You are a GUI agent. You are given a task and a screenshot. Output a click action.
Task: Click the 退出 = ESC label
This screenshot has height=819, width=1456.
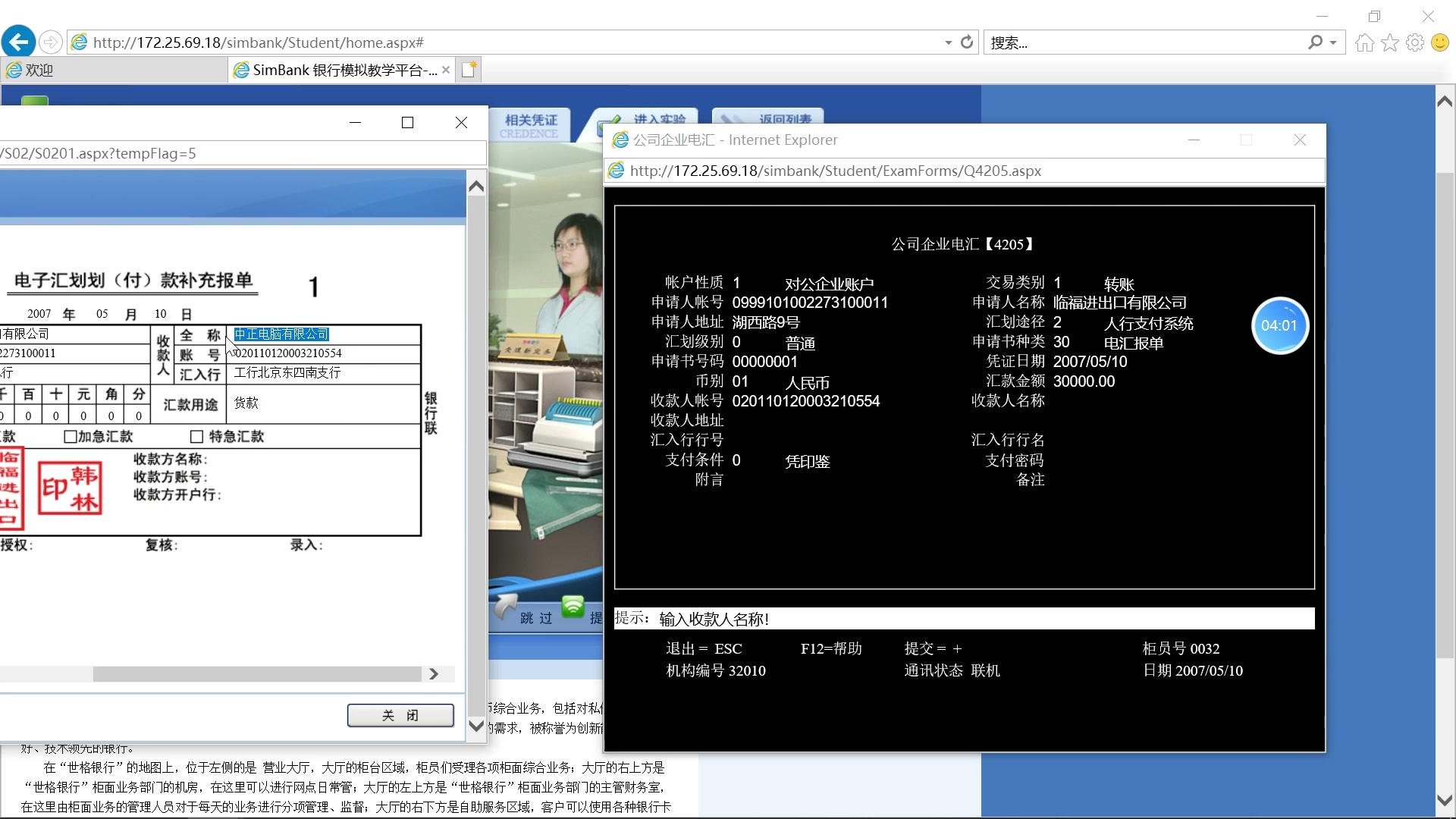coord(704,649)
